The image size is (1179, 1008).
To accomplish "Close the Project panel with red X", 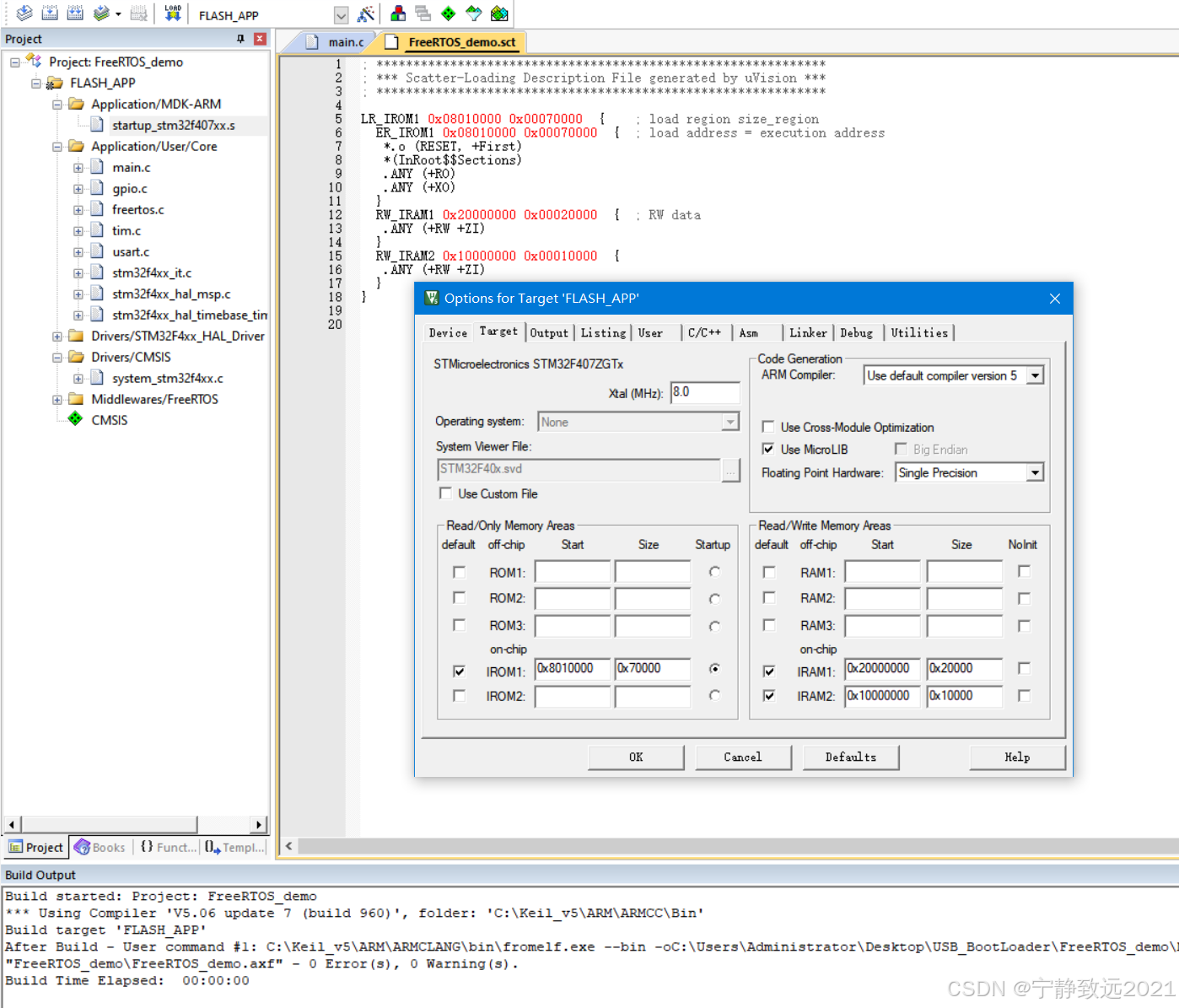I will click(x=260, y=39).
